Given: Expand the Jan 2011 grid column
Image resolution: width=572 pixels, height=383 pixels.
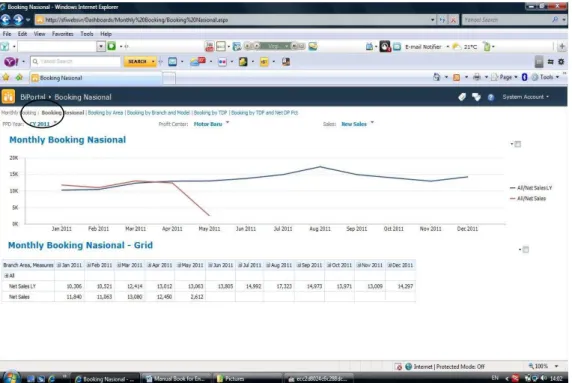Looking at the screenshot, I should tap(59, 265).
